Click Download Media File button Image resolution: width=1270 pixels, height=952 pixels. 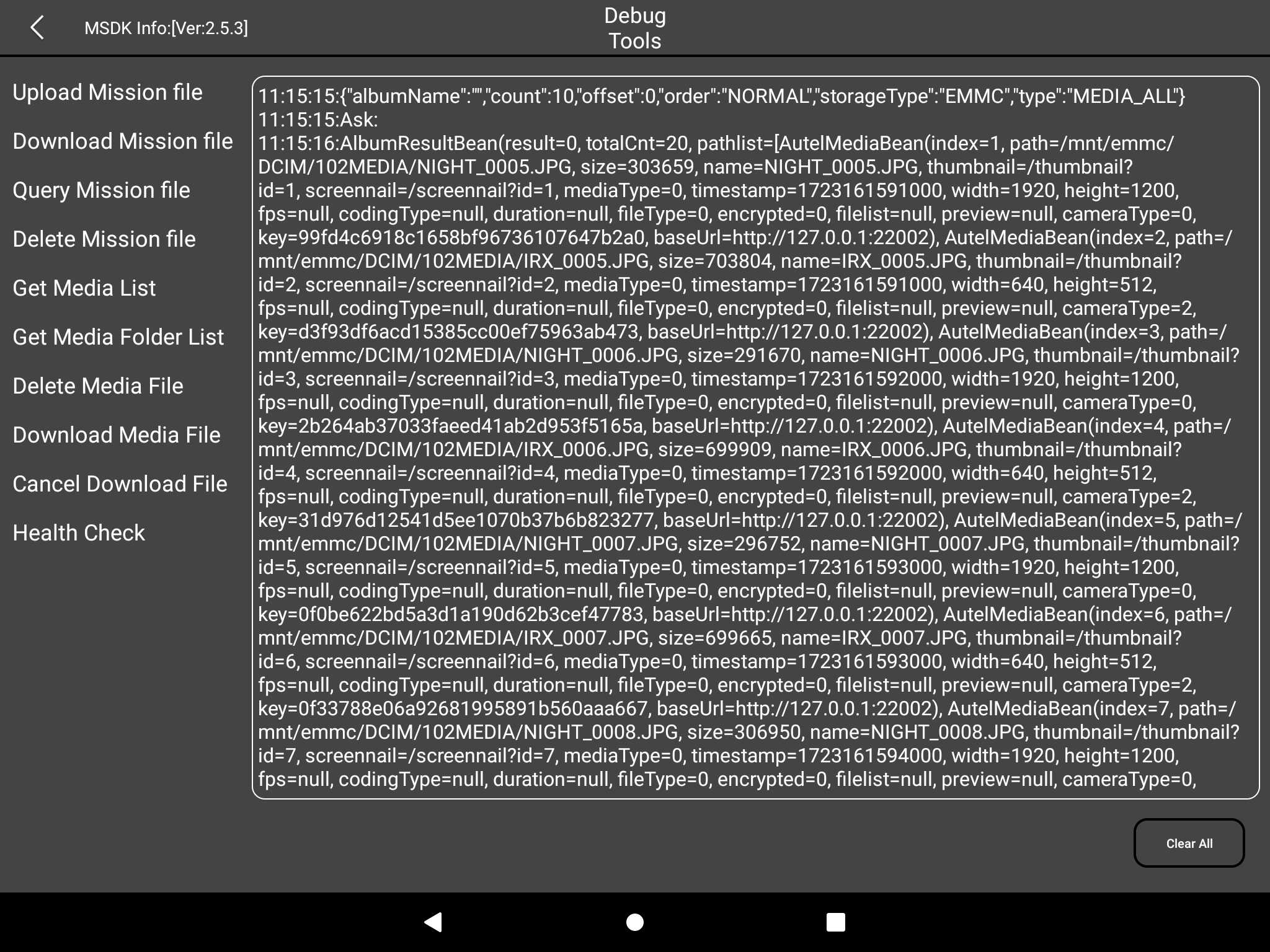click(115, 435)
